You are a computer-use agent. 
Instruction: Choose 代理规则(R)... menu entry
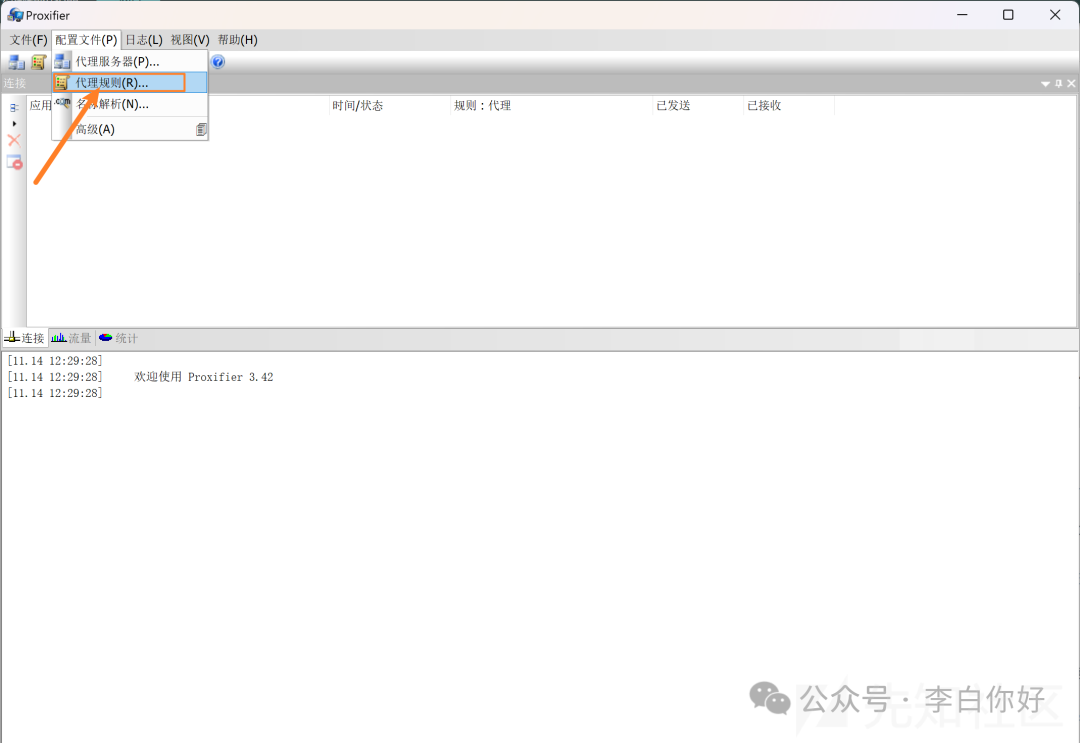point(130,83)
